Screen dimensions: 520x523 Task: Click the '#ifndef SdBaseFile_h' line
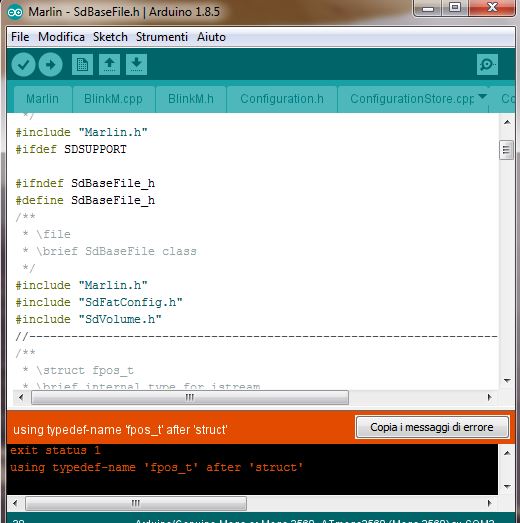85,183
